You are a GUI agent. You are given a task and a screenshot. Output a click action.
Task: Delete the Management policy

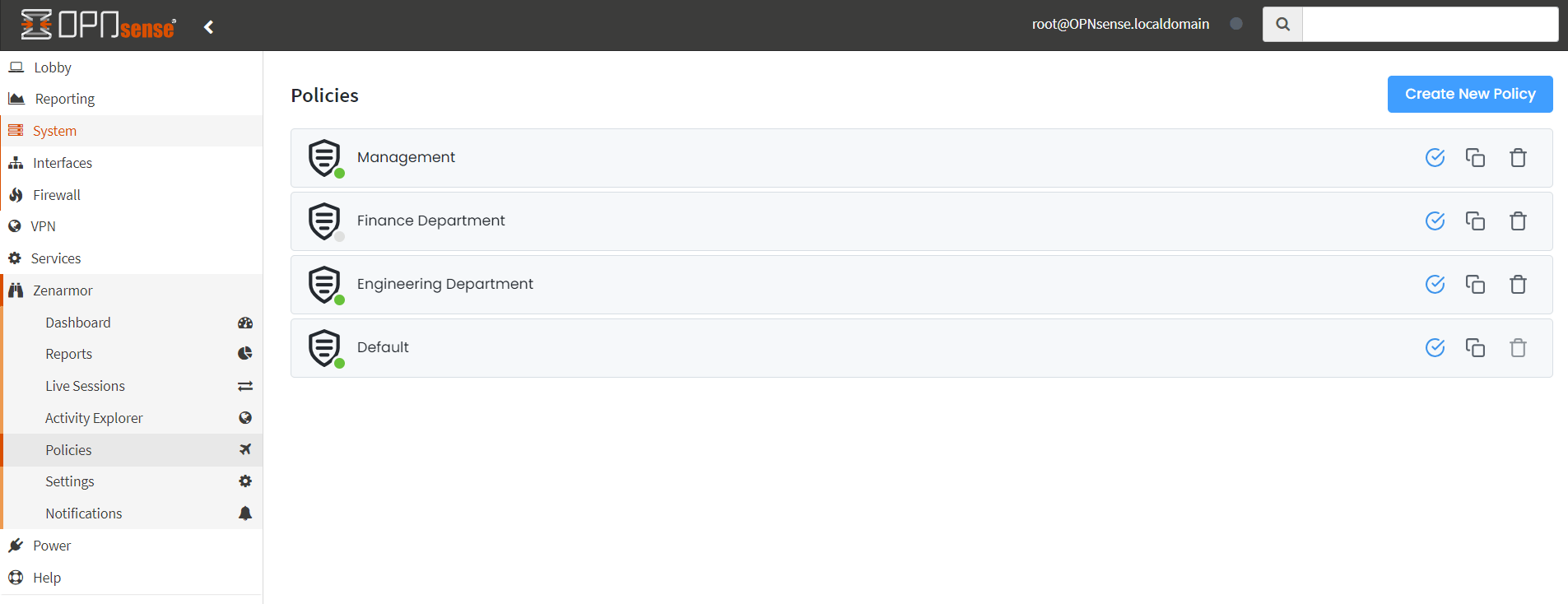[x=1518, y=157]
